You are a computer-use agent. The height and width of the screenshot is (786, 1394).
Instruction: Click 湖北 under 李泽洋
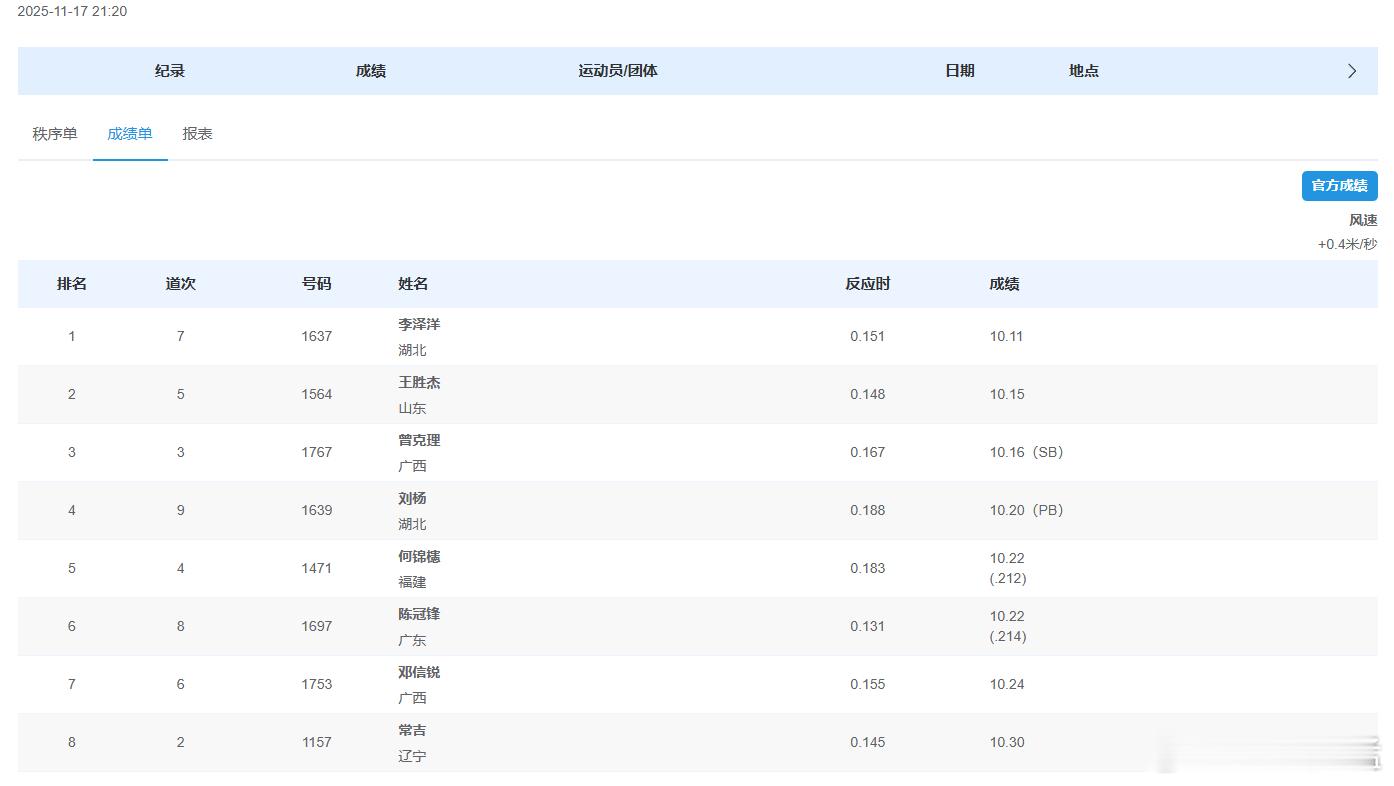click(412, 350)
